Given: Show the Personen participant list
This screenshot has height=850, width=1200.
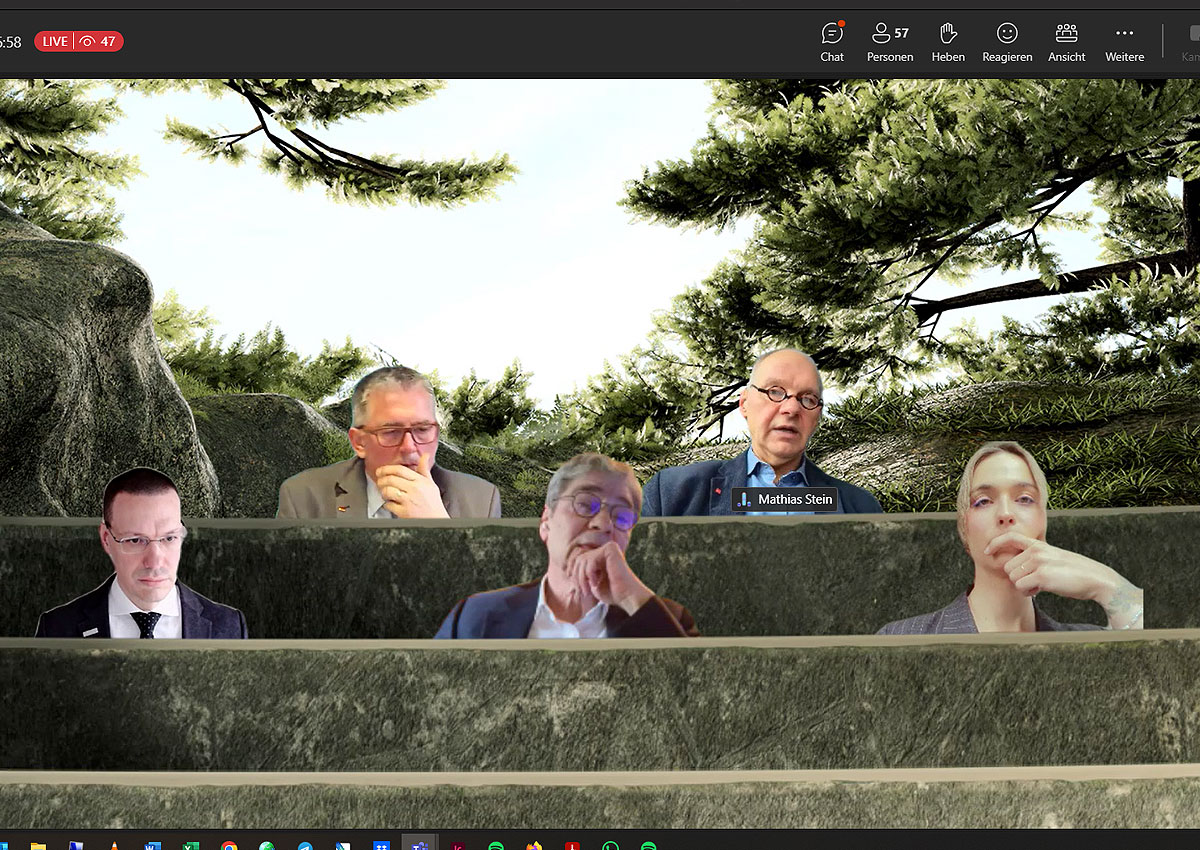Looking at the screenshot, I should coord(889,42).
